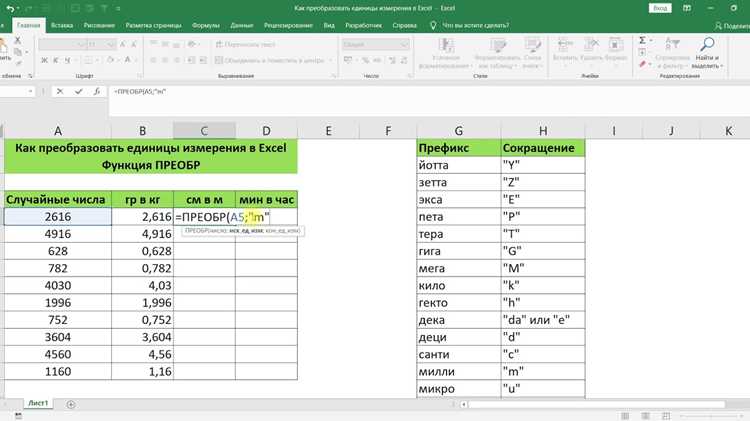This screenshot has width=750, height=421.
Task: Click the Undo arrow in the title bar
Action: point(10,9)
